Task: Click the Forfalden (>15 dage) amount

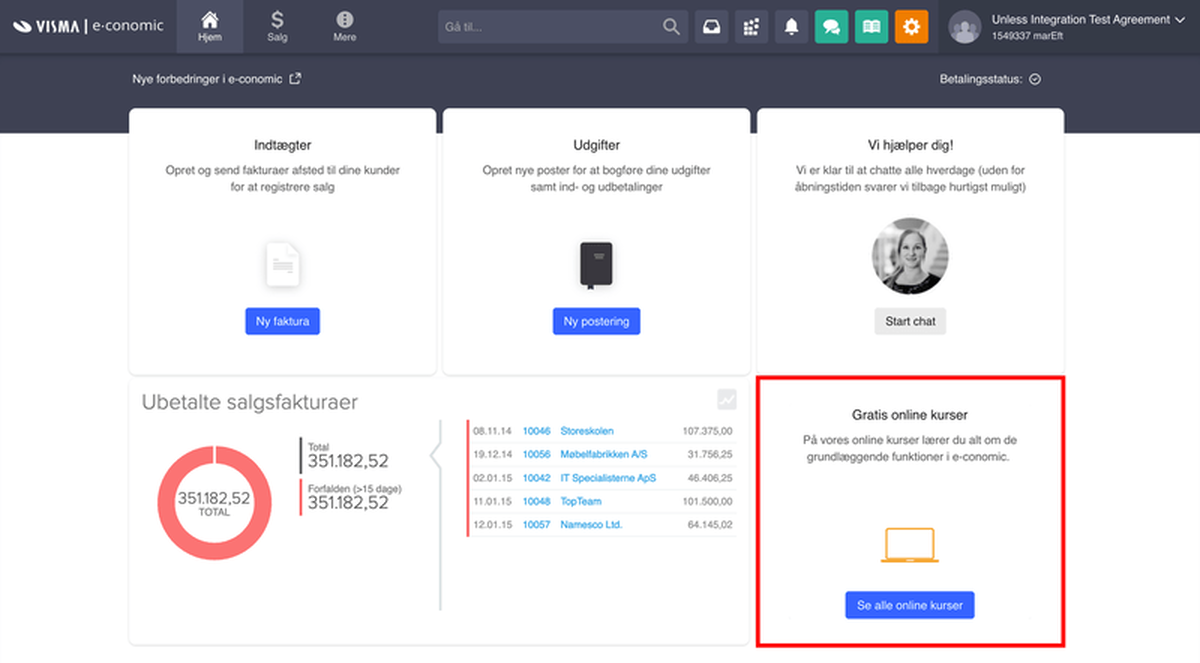Action: click(348, 503)
